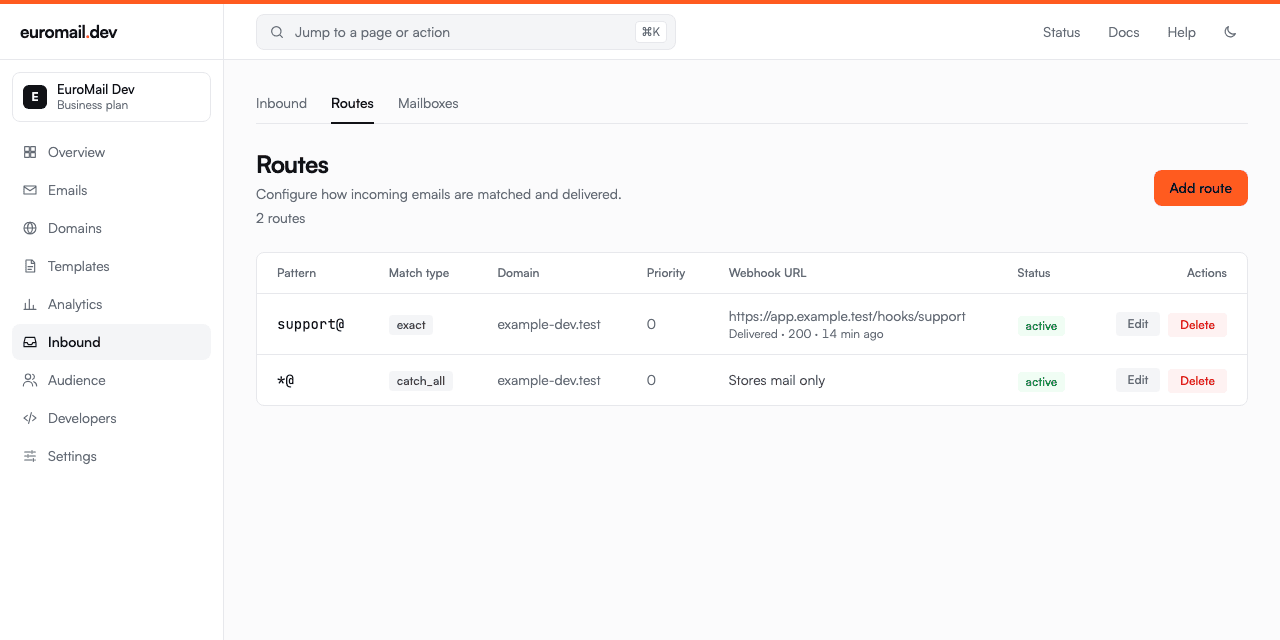Toggle dark mode with the moon icon

(x=1230, y=32)
